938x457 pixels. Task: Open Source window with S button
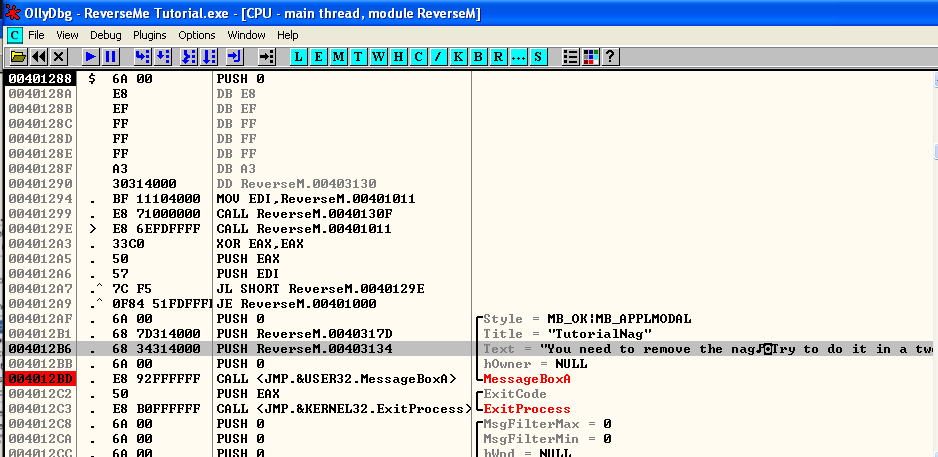[x=538, y=57]
